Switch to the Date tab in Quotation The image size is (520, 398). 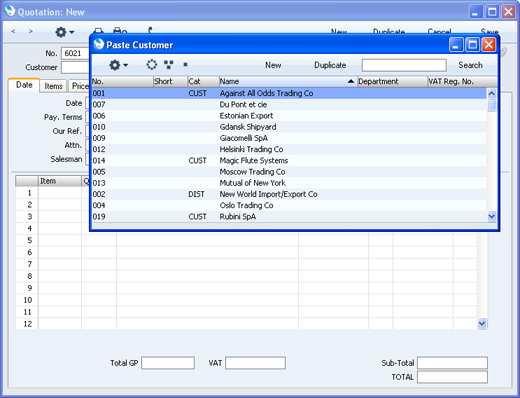(24, 85)
